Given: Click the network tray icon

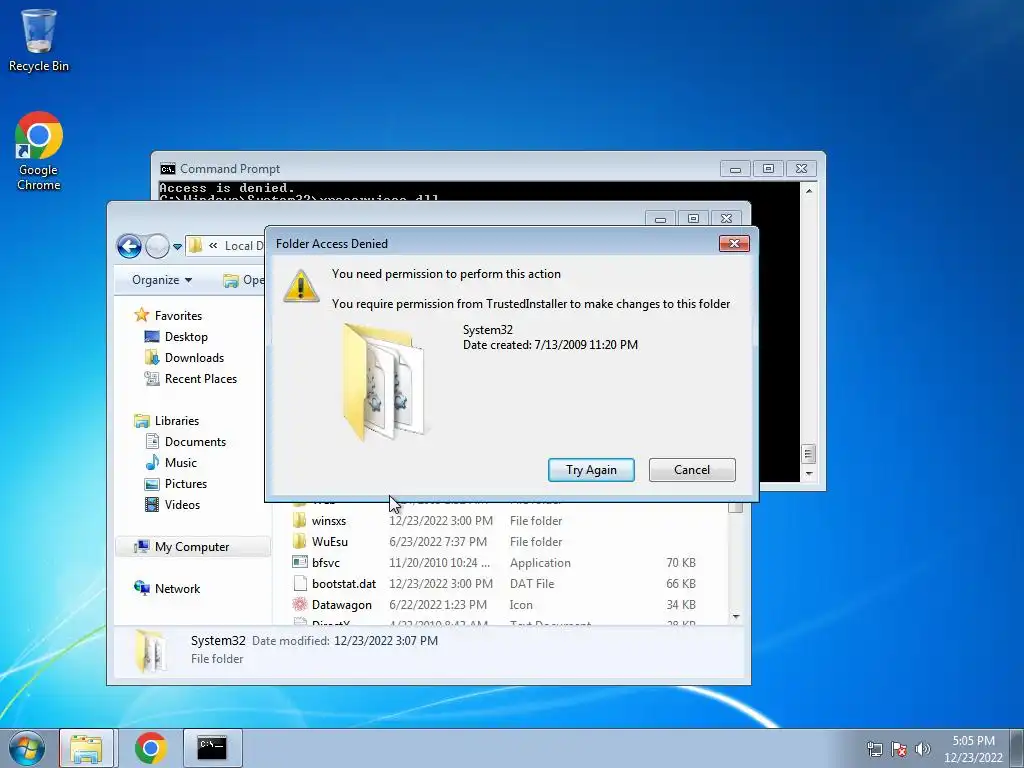Looking at the screenshot, I should 874,749.
